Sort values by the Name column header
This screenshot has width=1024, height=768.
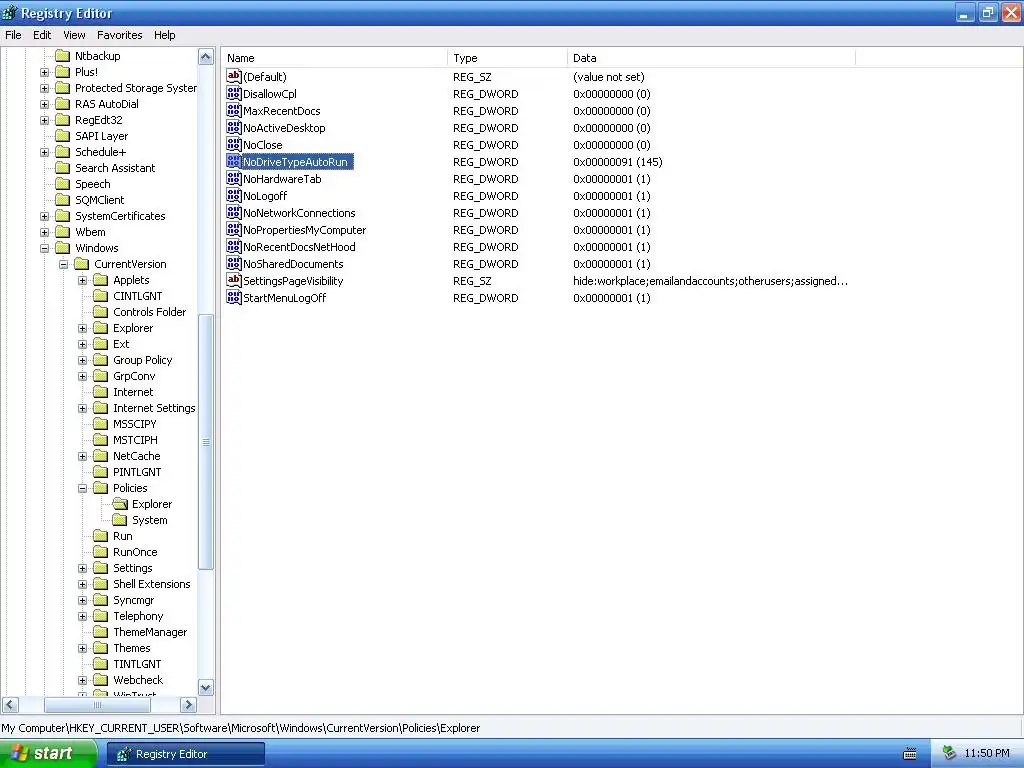point(334,58)
